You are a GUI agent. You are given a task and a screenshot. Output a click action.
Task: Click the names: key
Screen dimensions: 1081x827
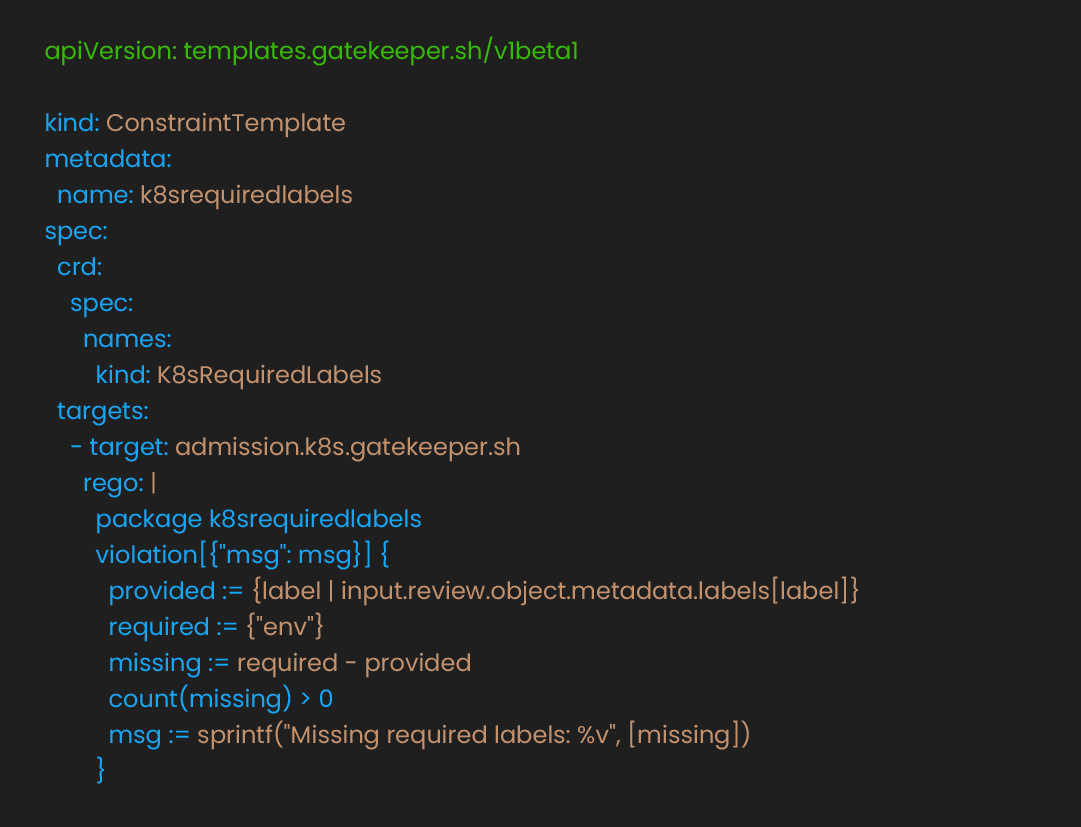pos(128,339)
